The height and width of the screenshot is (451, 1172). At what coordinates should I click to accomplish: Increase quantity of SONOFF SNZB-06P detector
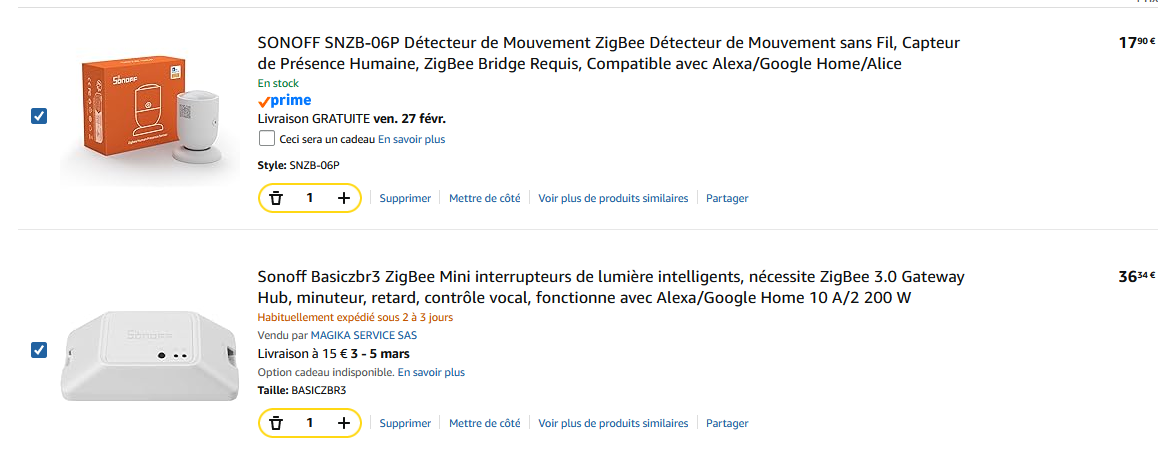pyautogui.click(x=344, y=198)
